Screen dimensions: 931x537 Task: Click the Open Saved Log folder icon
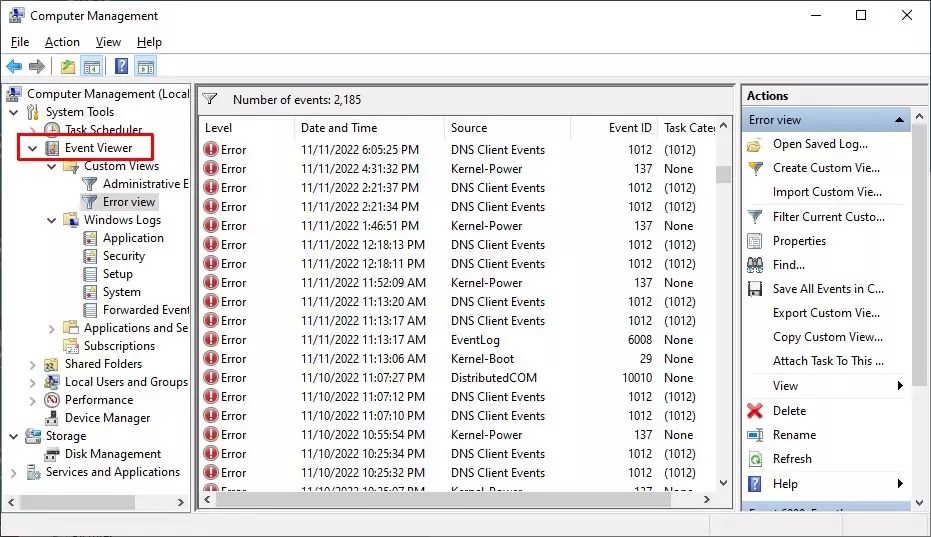755,144
